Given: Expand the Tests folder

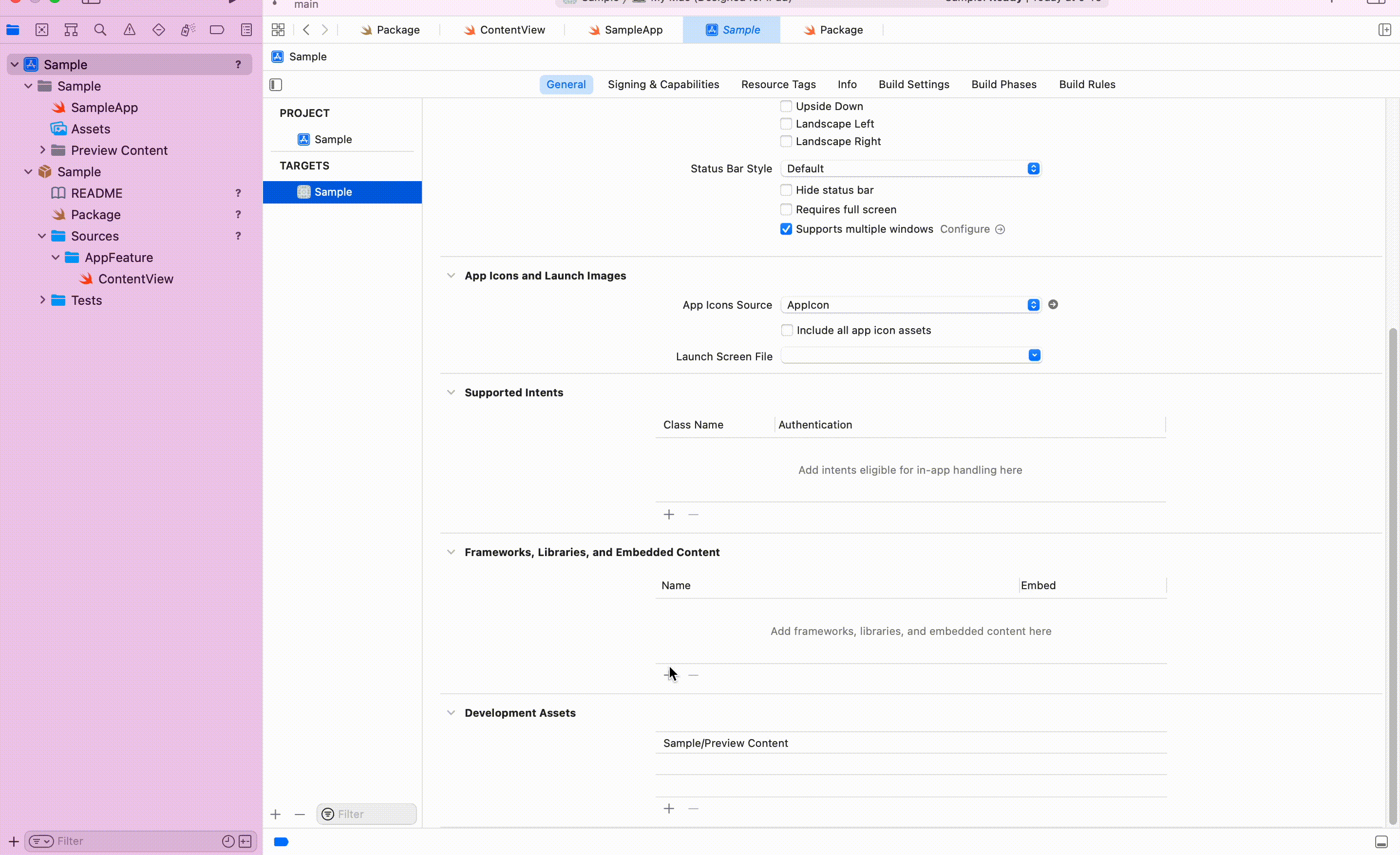Looking at the screenshot, I should coord(42,300).
